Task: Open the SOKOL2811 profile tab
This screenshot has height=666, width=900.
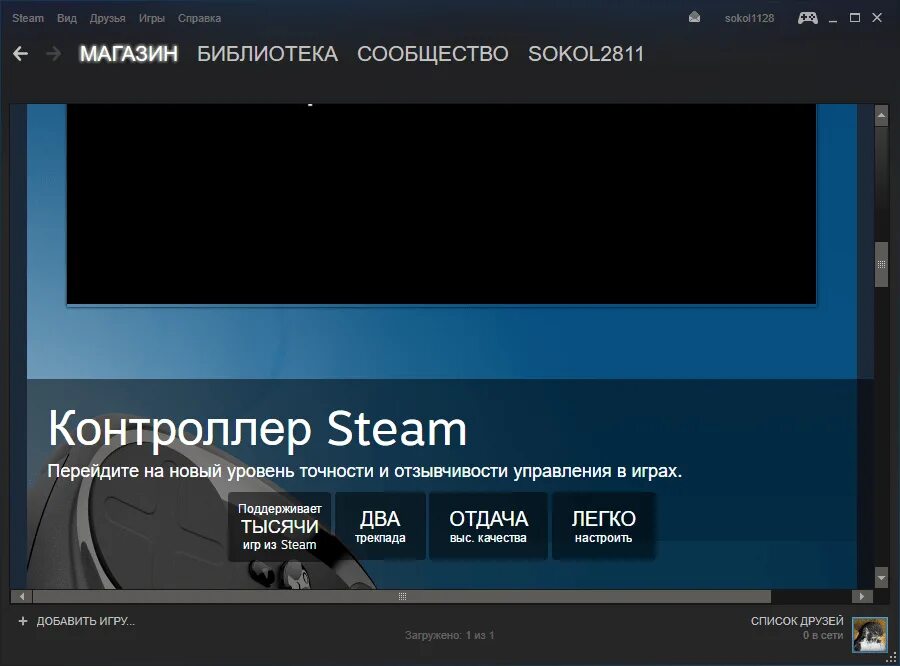Action: [586, 54]
